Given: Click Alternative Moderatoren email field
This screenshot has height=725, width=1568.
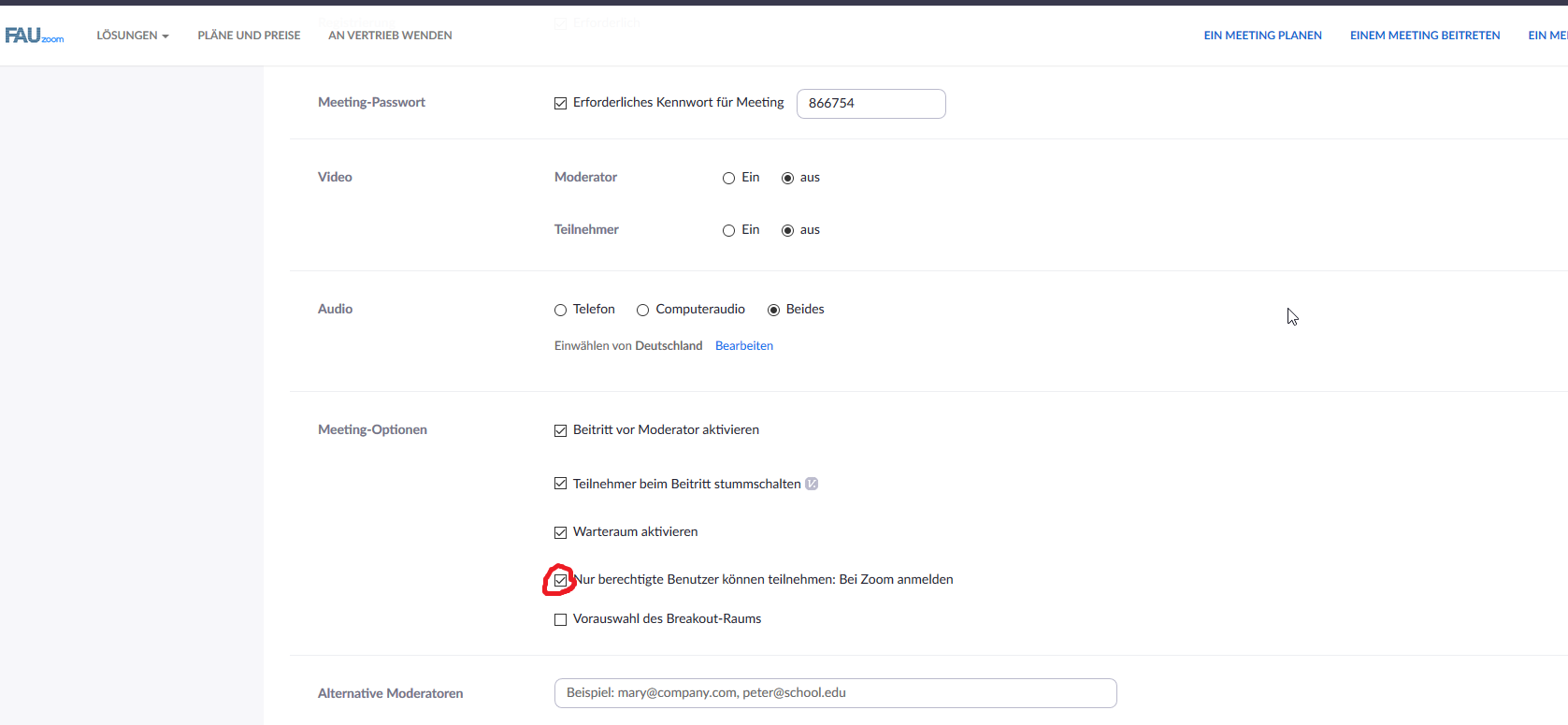Looking at the screenshot, I should [835, 693].
